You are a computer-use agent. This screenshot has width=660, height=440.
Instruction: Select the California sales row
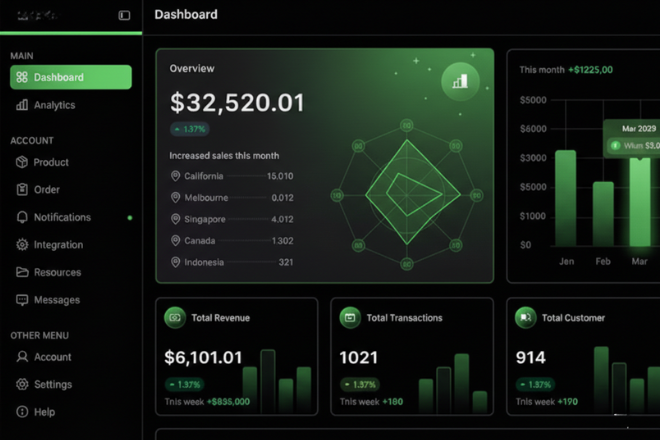point(231,176)
